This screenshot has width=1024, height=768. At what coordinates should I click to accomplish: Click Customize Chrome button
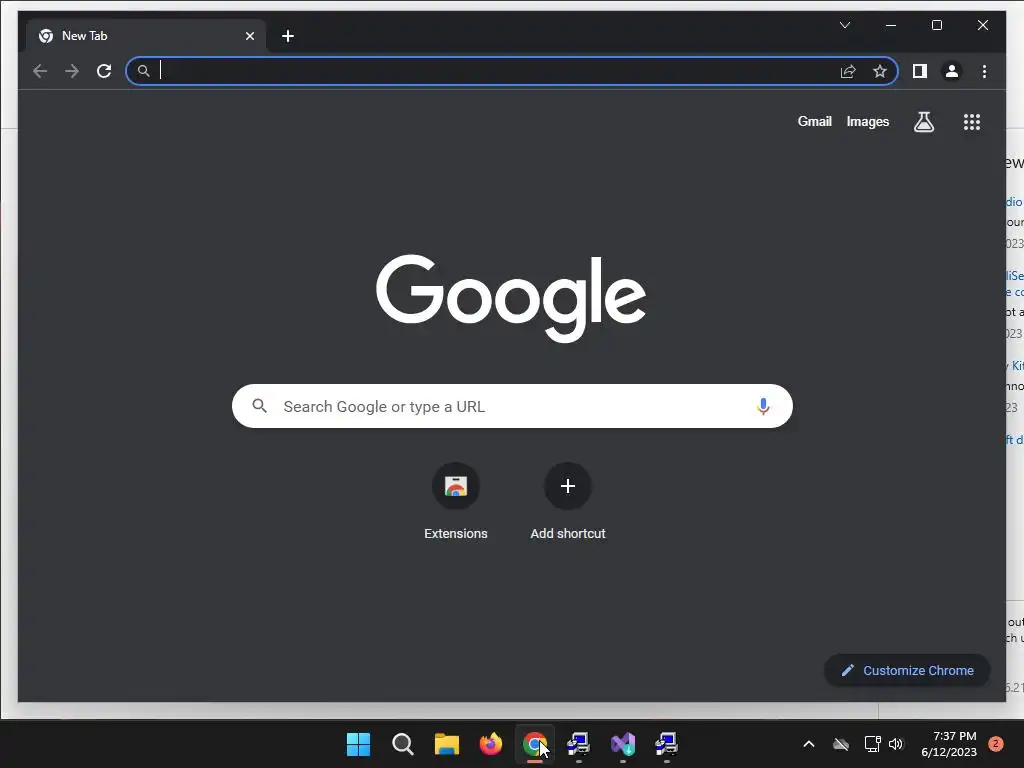(907, 670)
